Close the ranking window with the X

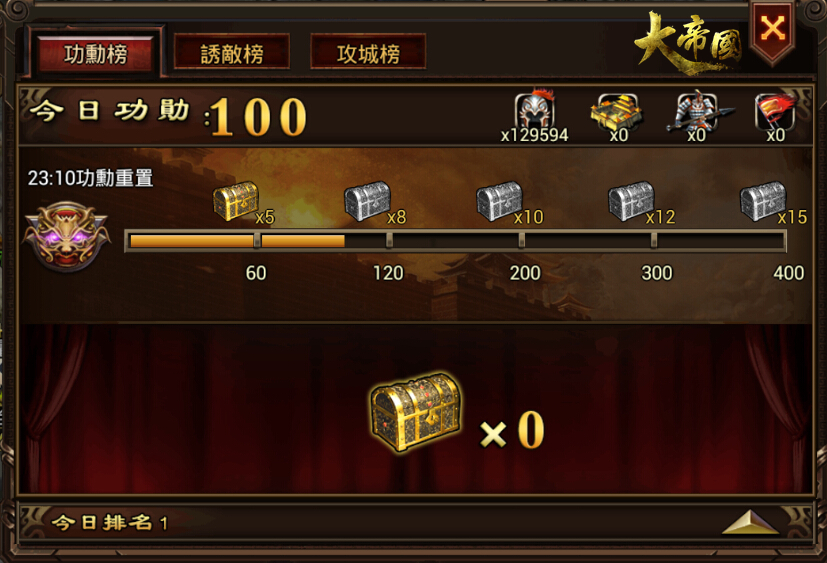(773, 29)
